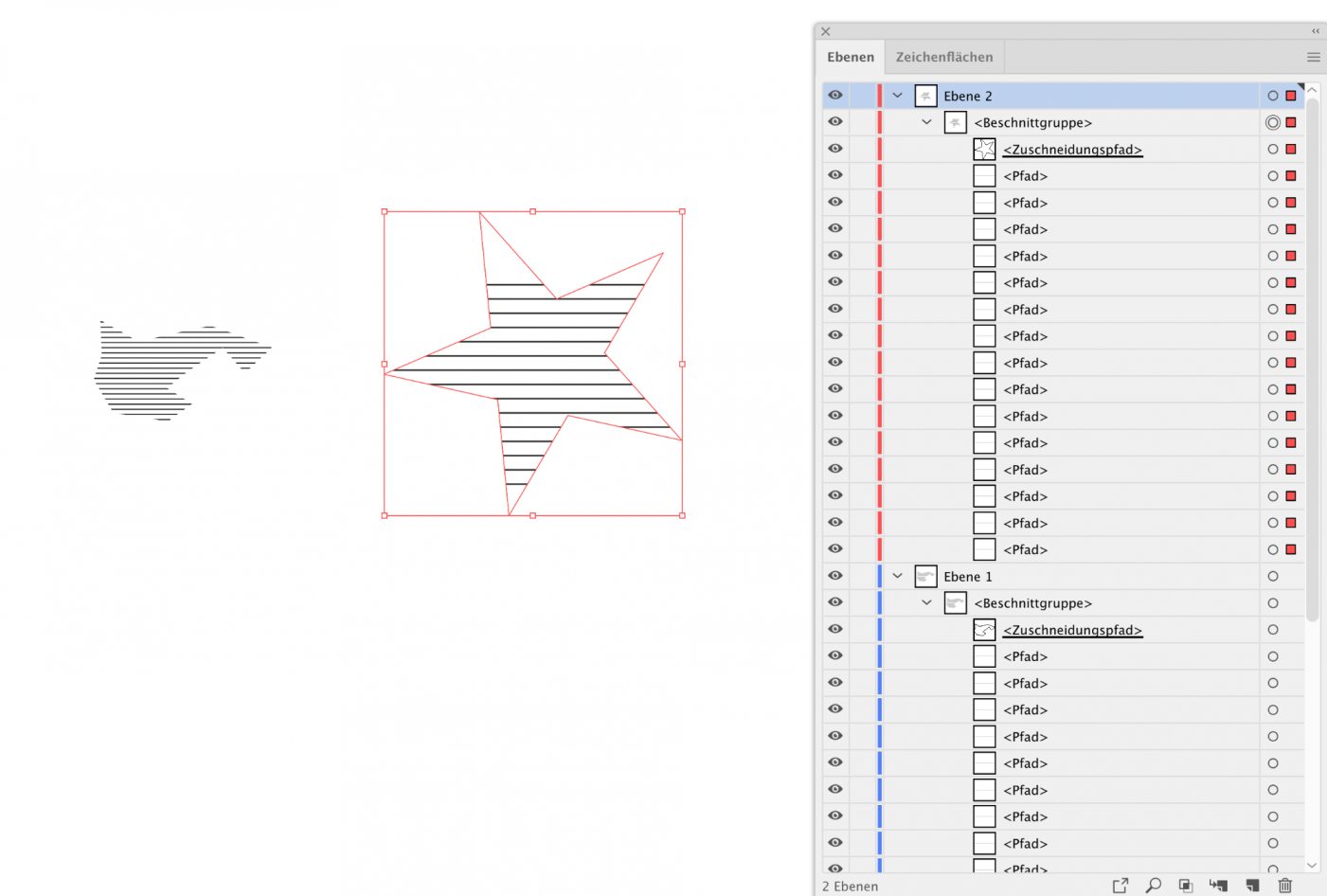Click red selection square on Ebene 2's Zuschneidungspfad
This screenshot has height=896, width=1327.
tap(1291, 149)
